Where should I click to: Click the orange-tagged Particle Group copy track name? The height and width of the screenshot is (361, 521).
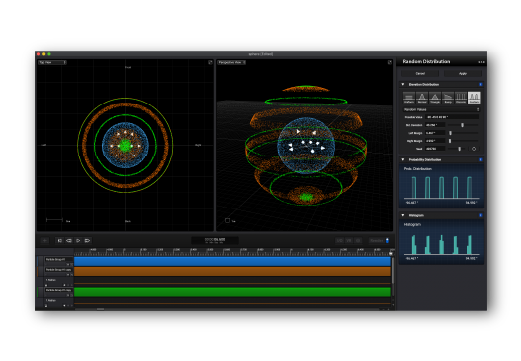point(58,269)
